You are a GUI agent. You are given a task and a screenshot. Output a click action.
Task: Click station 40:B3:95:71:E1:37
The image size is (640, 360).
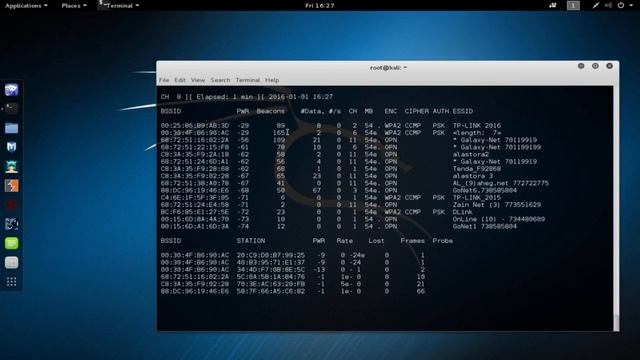pos(271,263)
